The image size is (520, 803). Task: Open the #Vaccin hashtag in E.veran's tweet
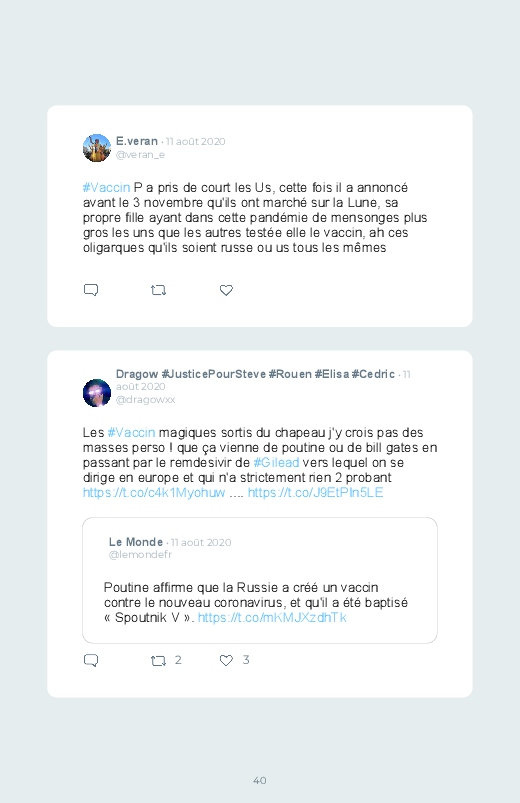pyautogui.click(x=107, y=187)
